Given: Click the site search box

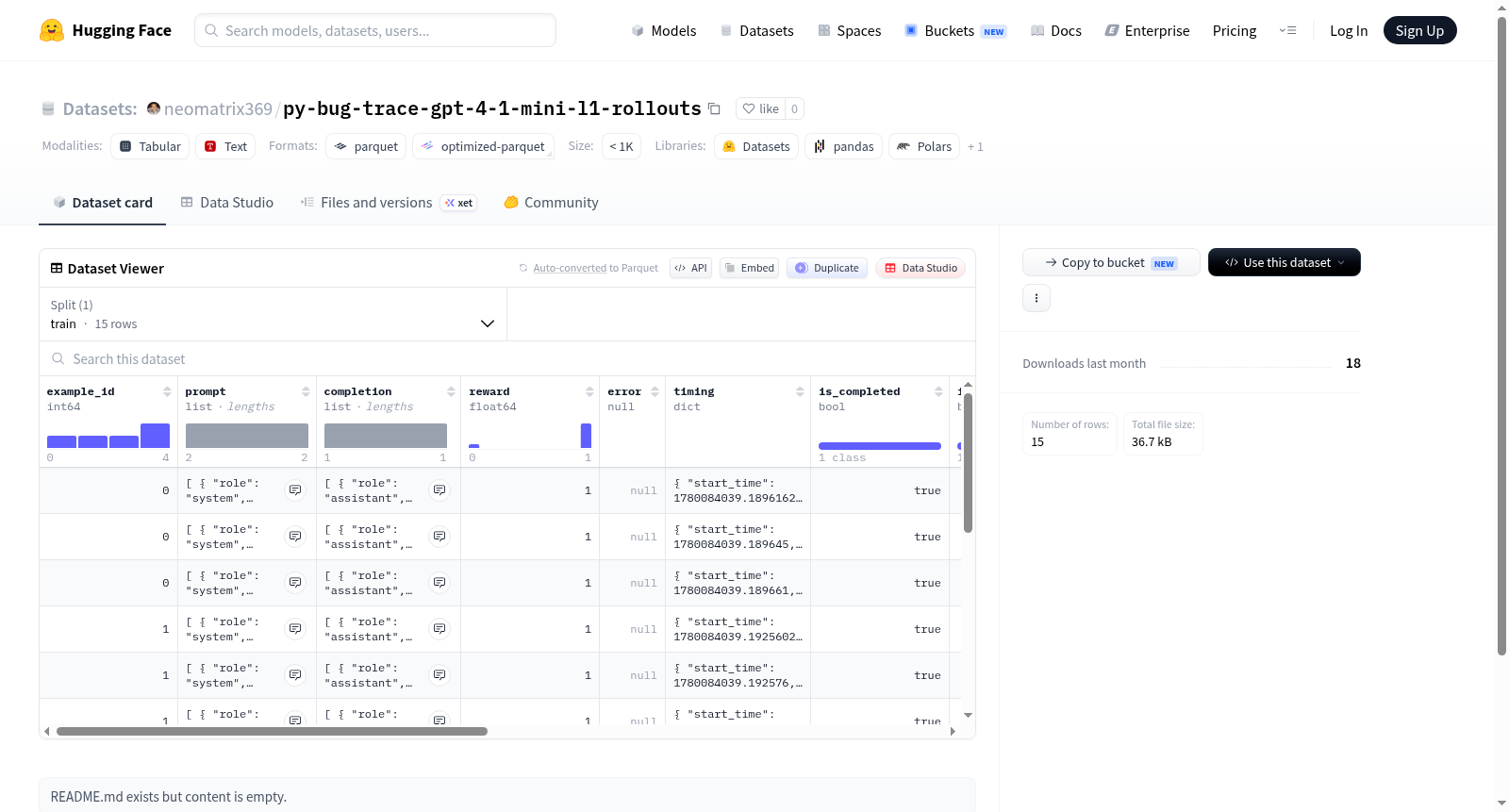Looking at the screenshot, I should [x=375, y=30].
